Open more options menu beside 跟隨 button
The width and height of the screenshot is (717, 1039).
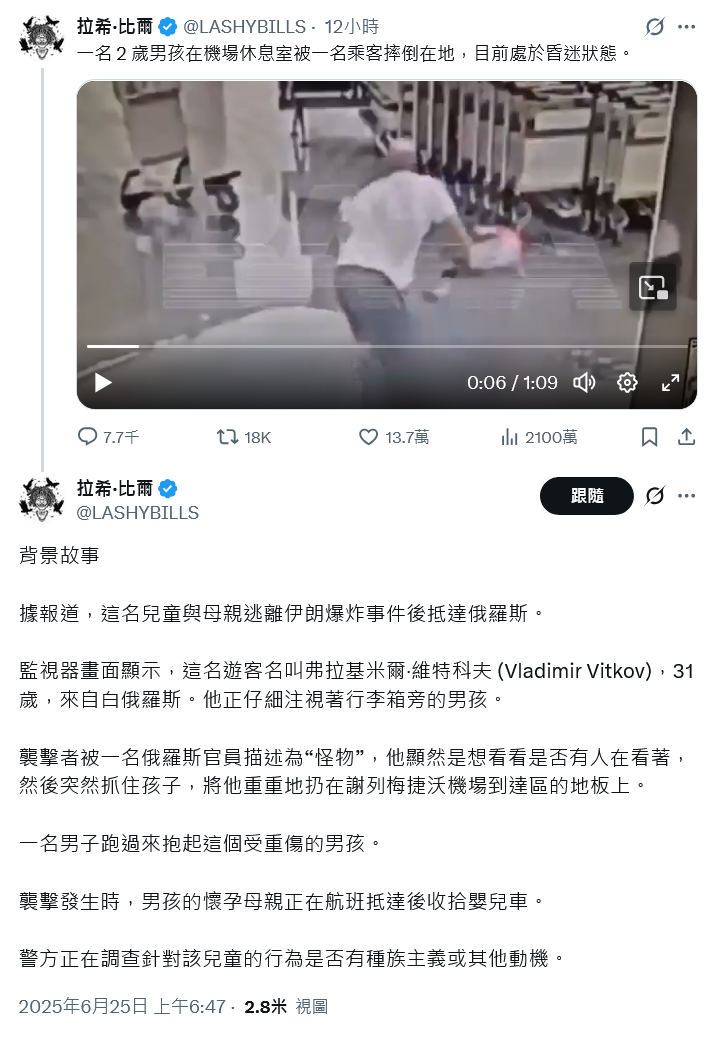click(687, 496)
